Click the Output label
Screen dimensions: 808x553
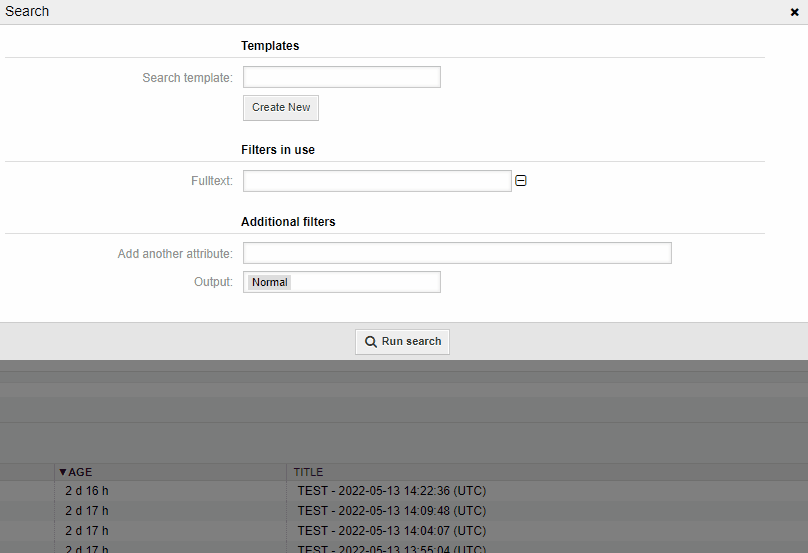click(213, 282)
